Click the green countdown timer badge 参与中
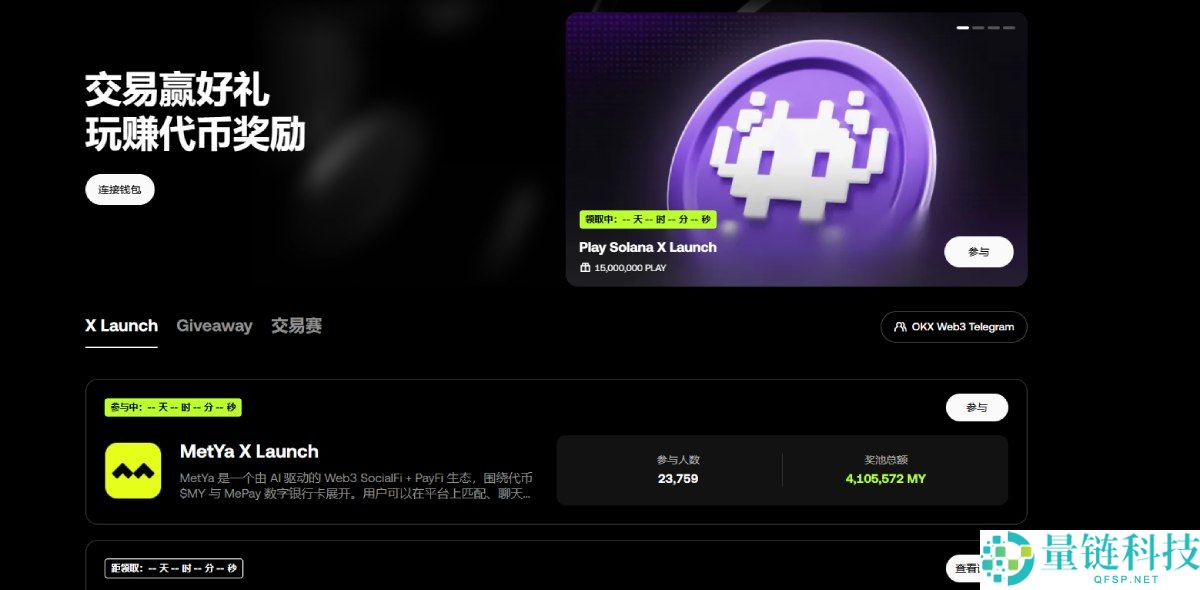This screenshot has height=590, width=1200. pos(172,407)
